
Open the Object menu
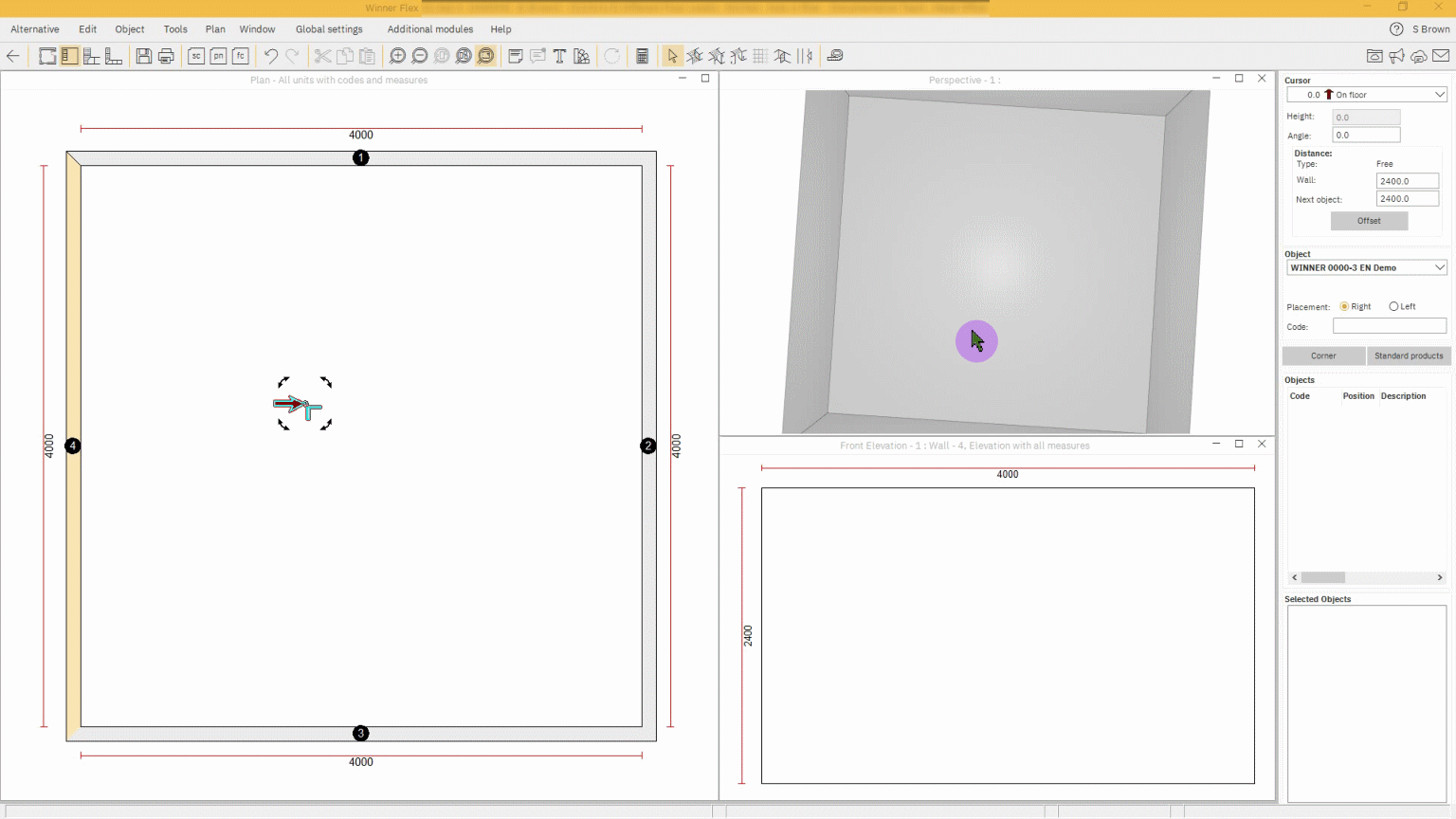(x=130, y=29)
